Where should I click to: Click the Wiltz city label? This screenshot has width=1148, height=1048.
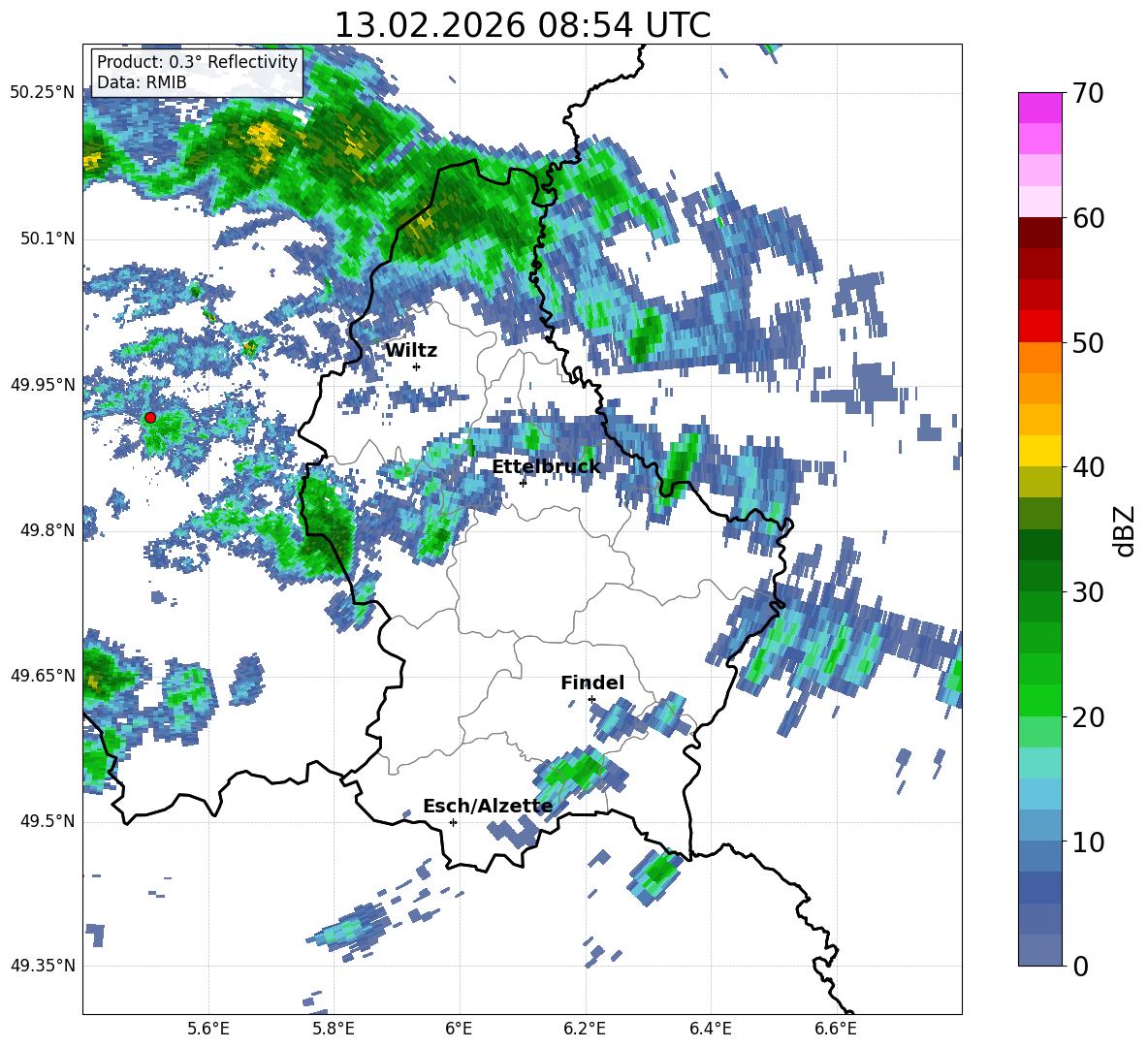point(411,351)
